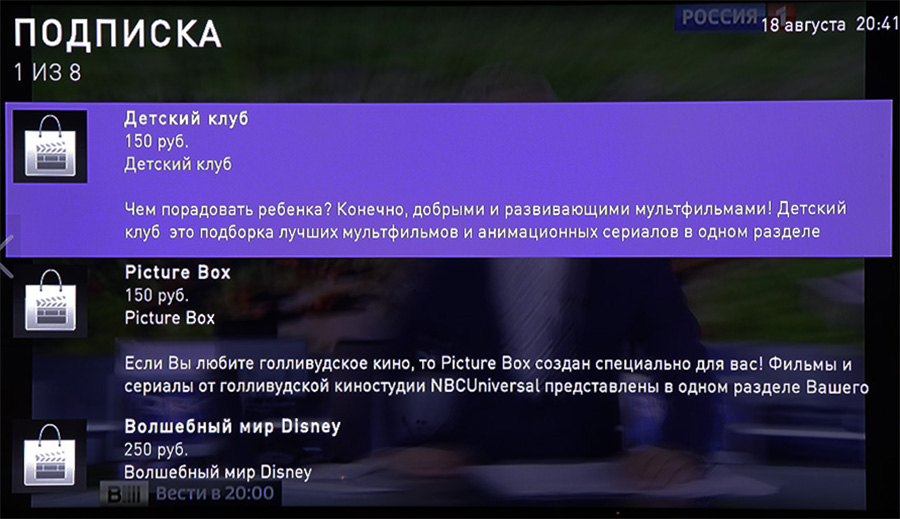The image size is (900, 519).
Task: Click the icon left of Вести в 20:00
Action: pos(128,494)
